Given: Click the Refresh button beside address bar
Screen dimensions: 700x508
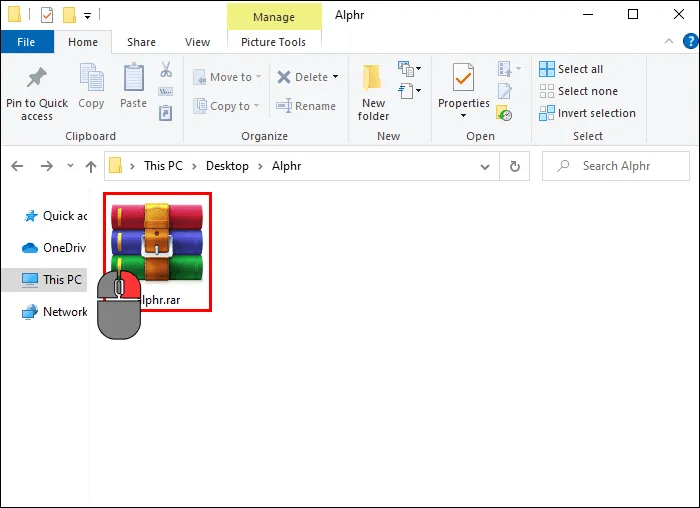Looking at the screenshot, I should point(515,166).
